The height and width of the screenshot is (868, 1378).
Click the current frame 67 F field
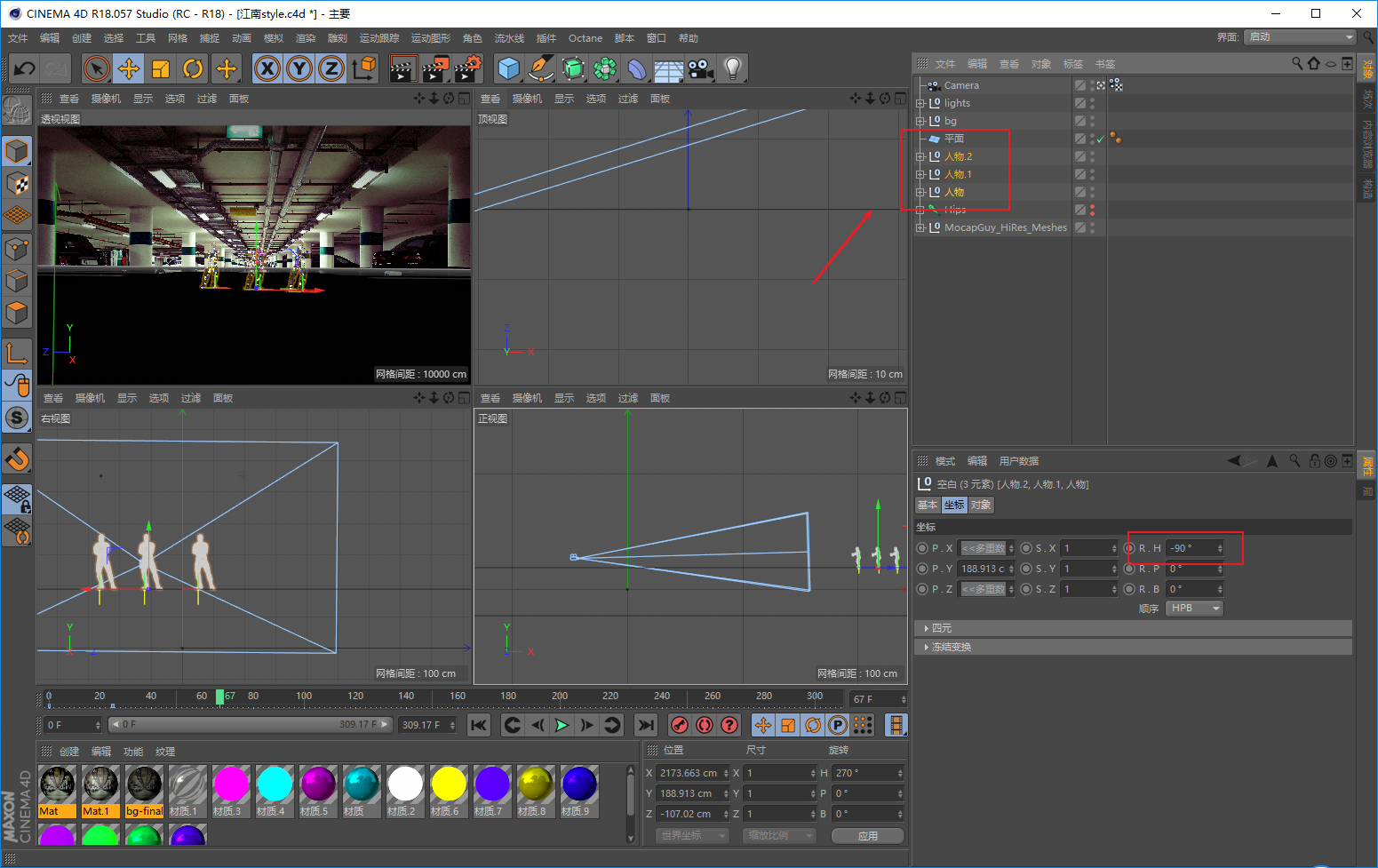(x=878, y=699)
